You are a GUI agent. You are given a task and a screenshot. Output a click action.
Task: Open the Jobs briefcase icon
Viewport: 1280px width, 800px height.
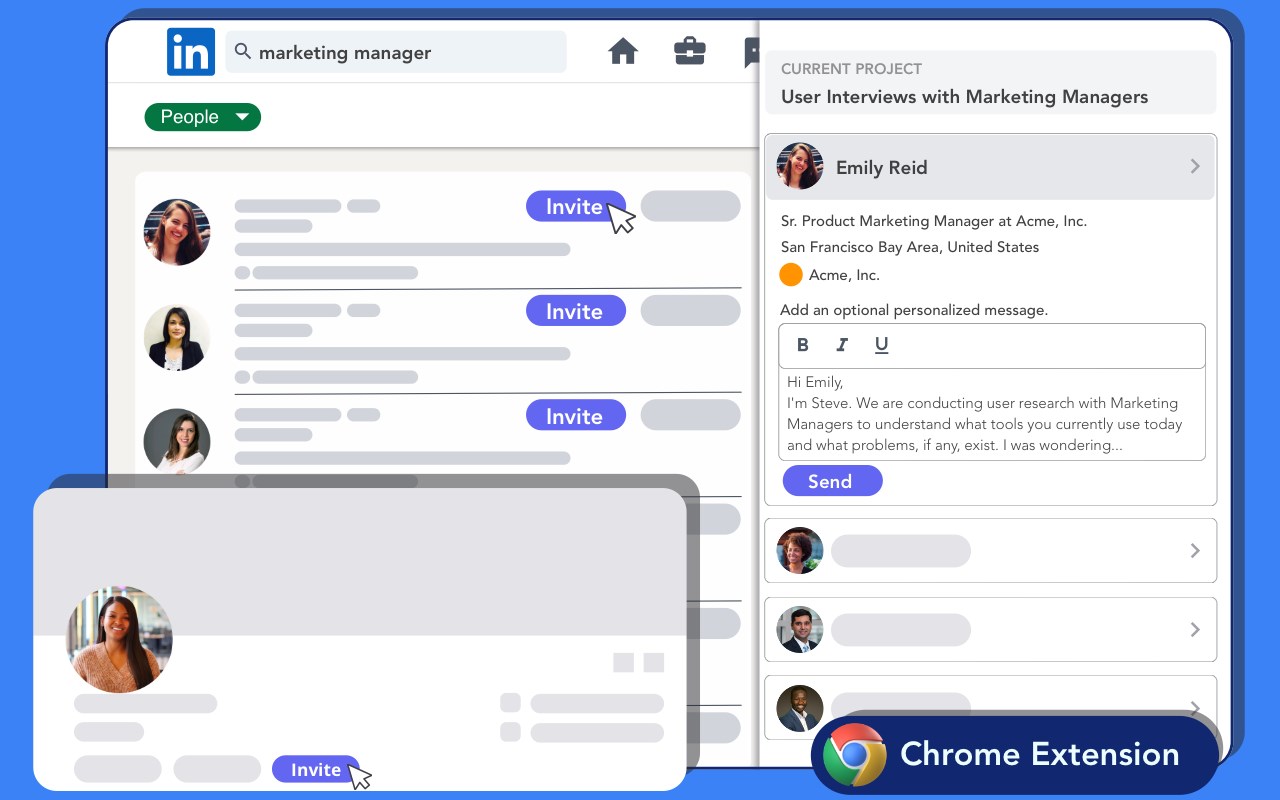690,51
